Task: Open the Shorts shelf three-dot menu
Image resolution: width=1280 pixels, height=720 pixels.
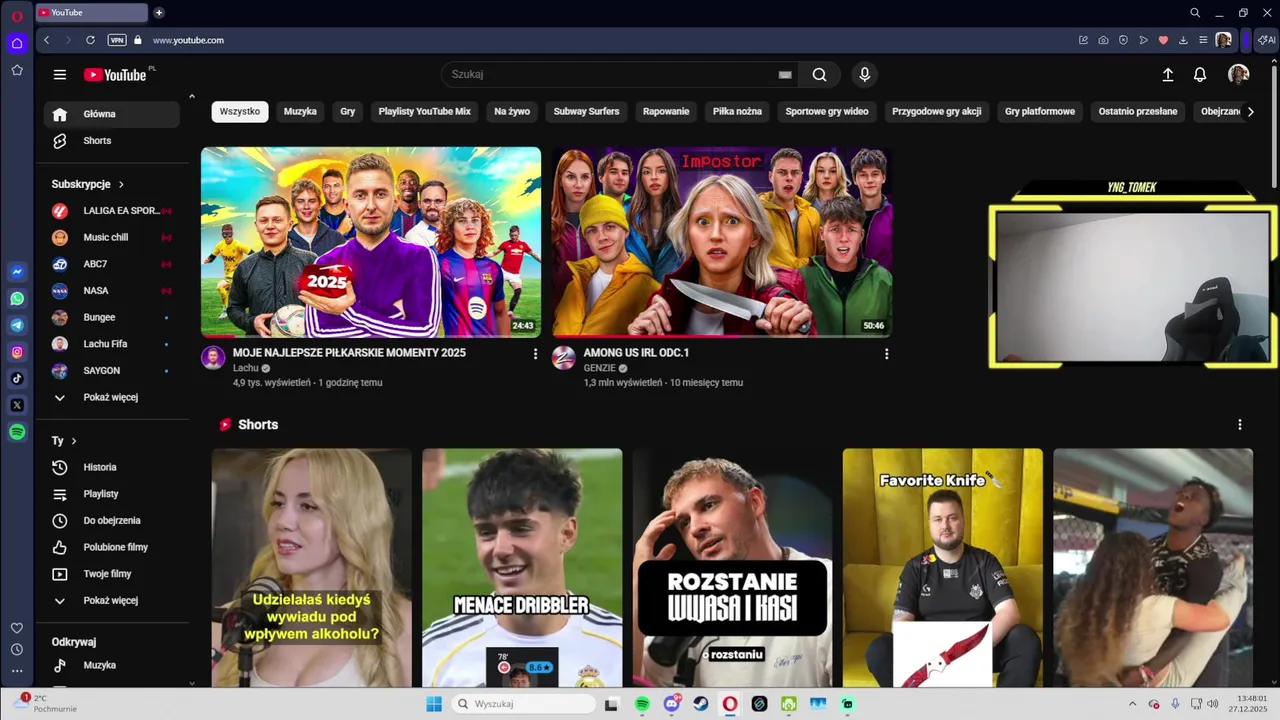Action: point(1239,425)
